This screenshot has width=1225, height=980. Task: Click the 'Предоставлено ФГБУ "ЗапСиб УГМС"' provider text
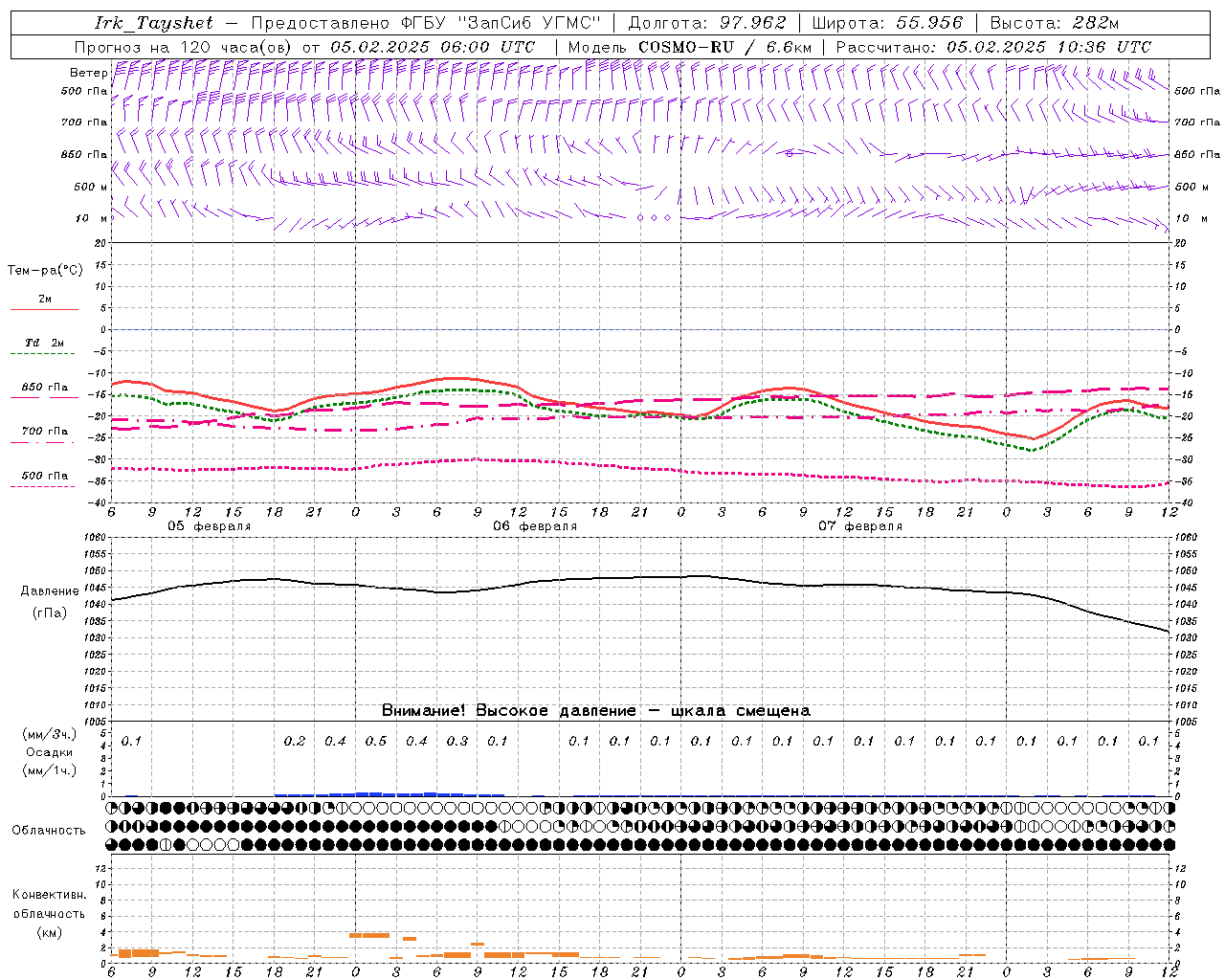425,23
